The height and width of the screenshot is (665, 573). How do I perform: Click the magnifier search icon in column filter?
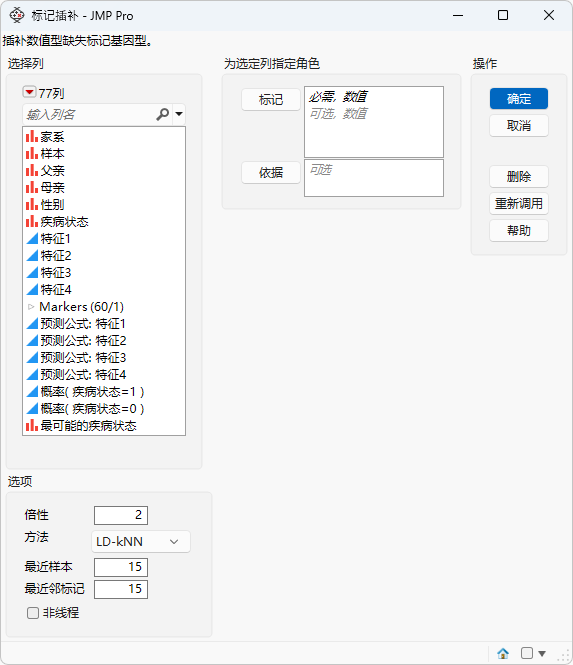(162, 114)
